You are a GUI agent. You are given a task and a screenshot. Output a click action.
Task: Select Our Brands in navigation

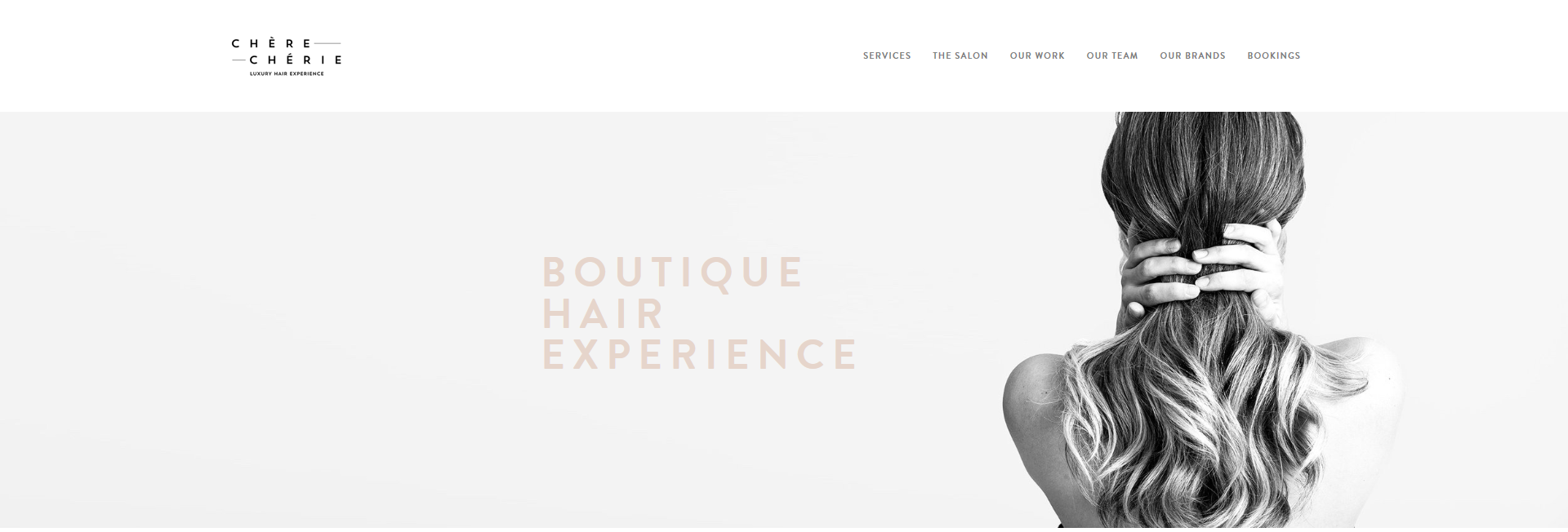(1192, 55)
